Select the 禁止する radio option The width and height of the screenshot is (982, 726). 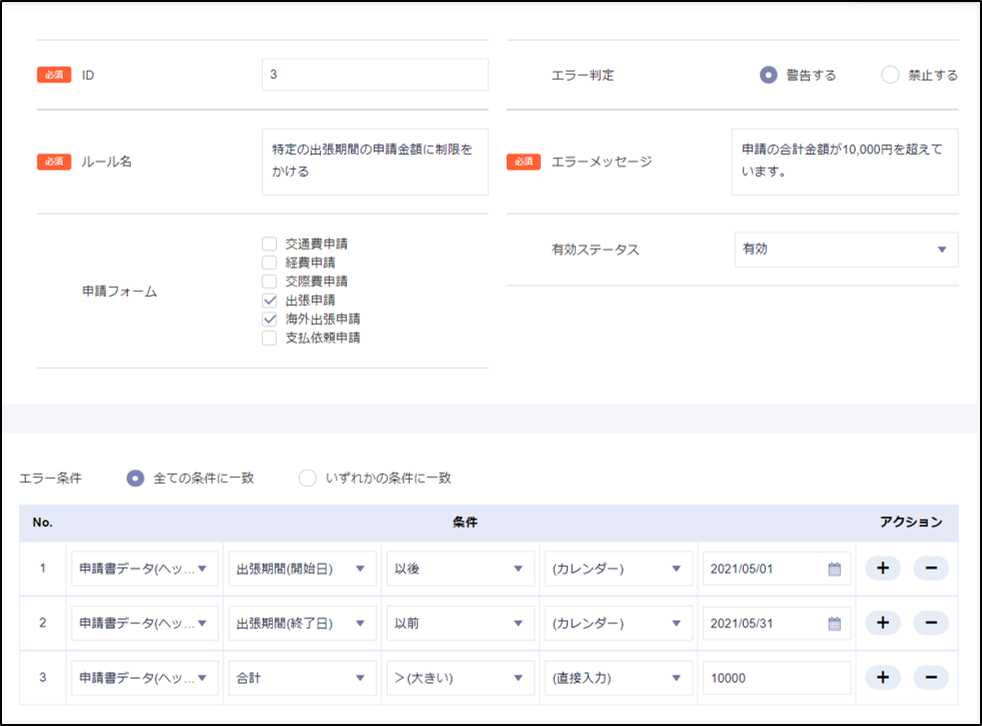[890, 75]
